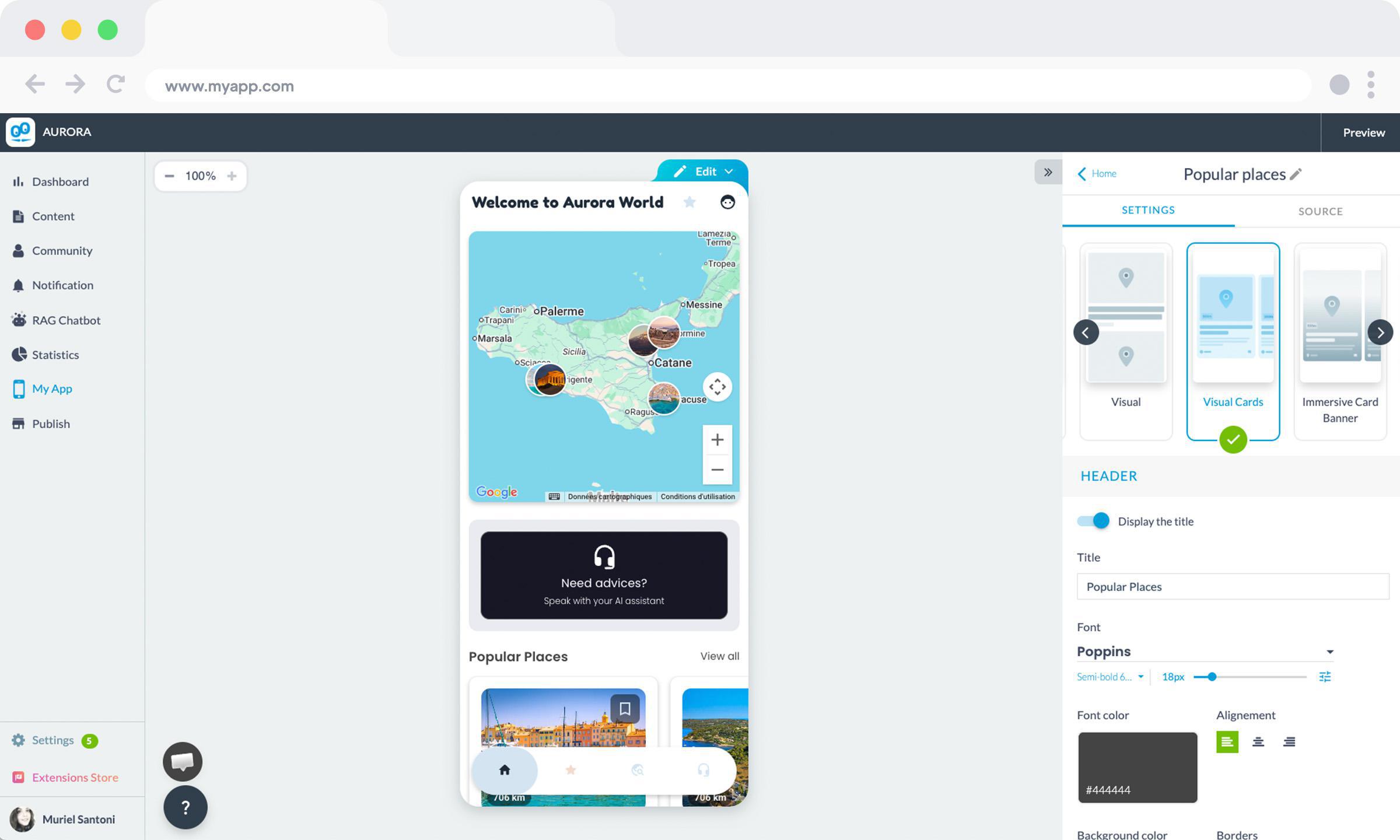The image size is (1400, 840).
Task: Click the pencil icon beside Popular places title
Action: (x=1296, y=174)
